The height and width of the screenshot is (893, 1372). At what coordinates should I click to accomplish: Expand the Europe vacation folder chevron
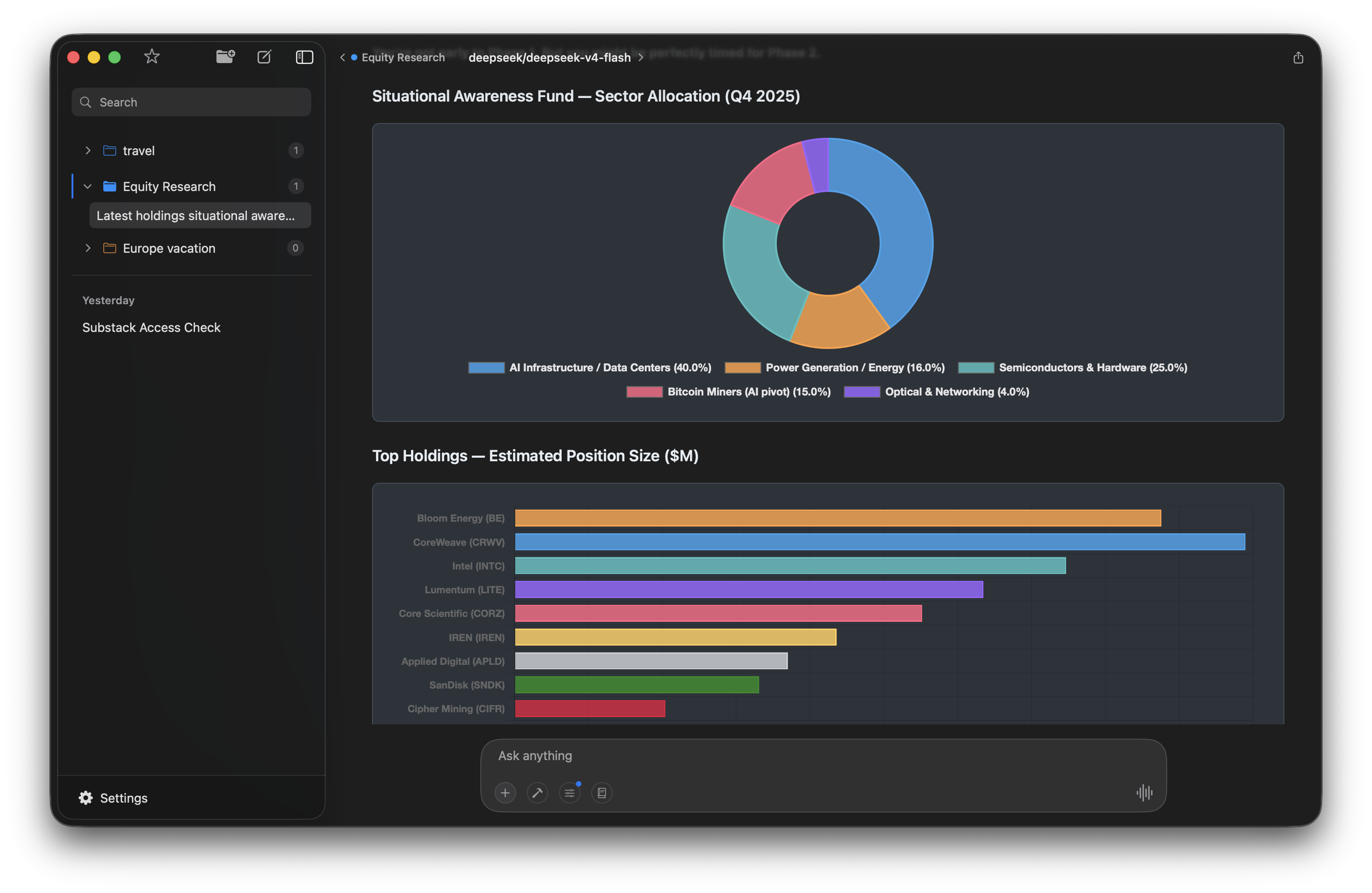tap(88, 248)
